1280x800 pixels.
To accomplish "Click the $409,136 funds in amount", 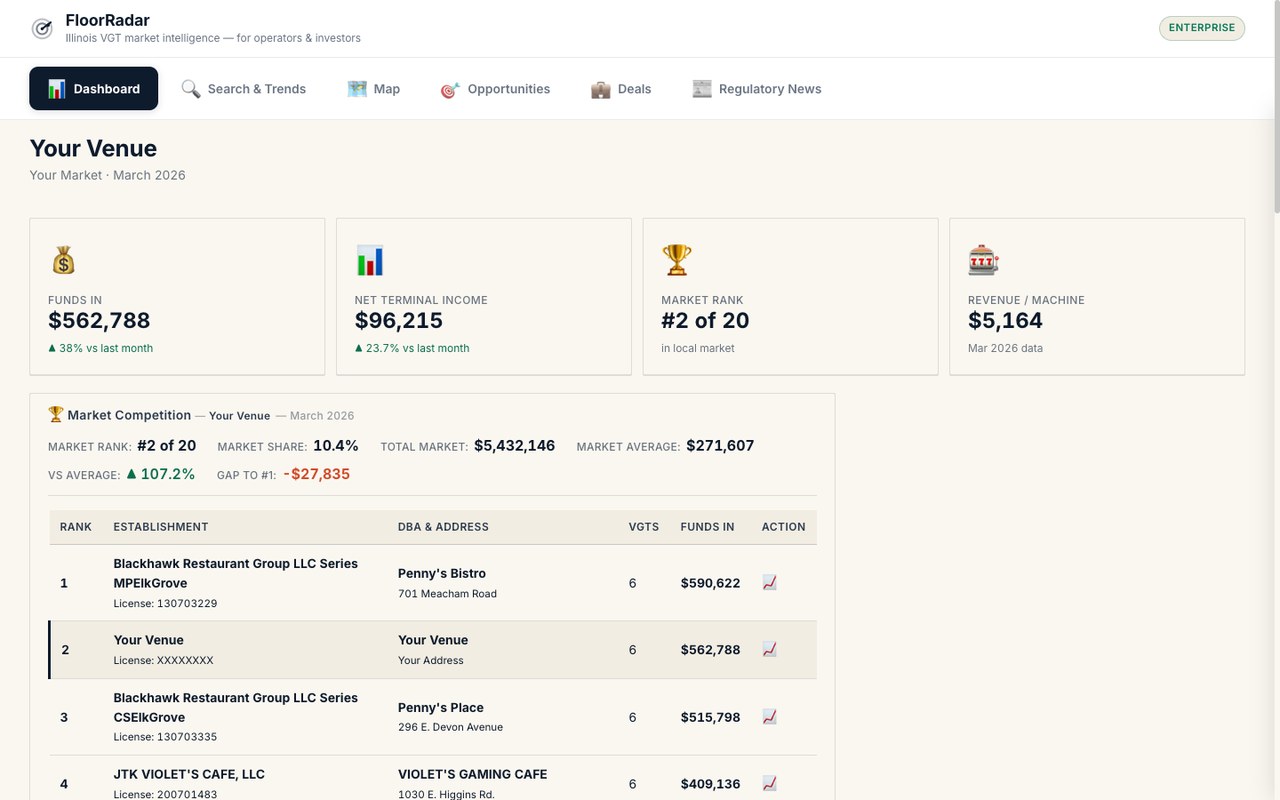I will pyautogui.click(x=710, y=784).
